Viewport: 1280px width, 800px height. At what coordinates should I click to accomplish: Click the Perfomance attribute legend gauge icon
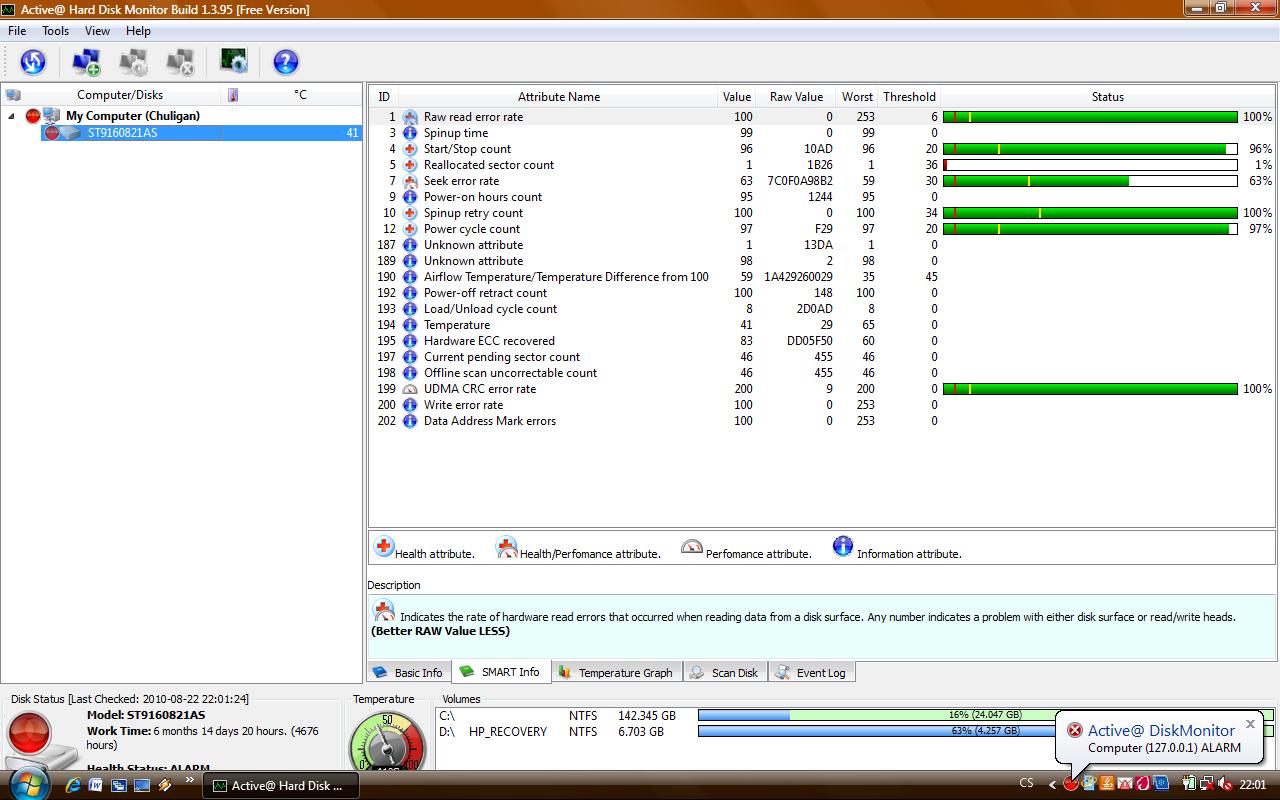pyautogui.click(x=692, y=547)
